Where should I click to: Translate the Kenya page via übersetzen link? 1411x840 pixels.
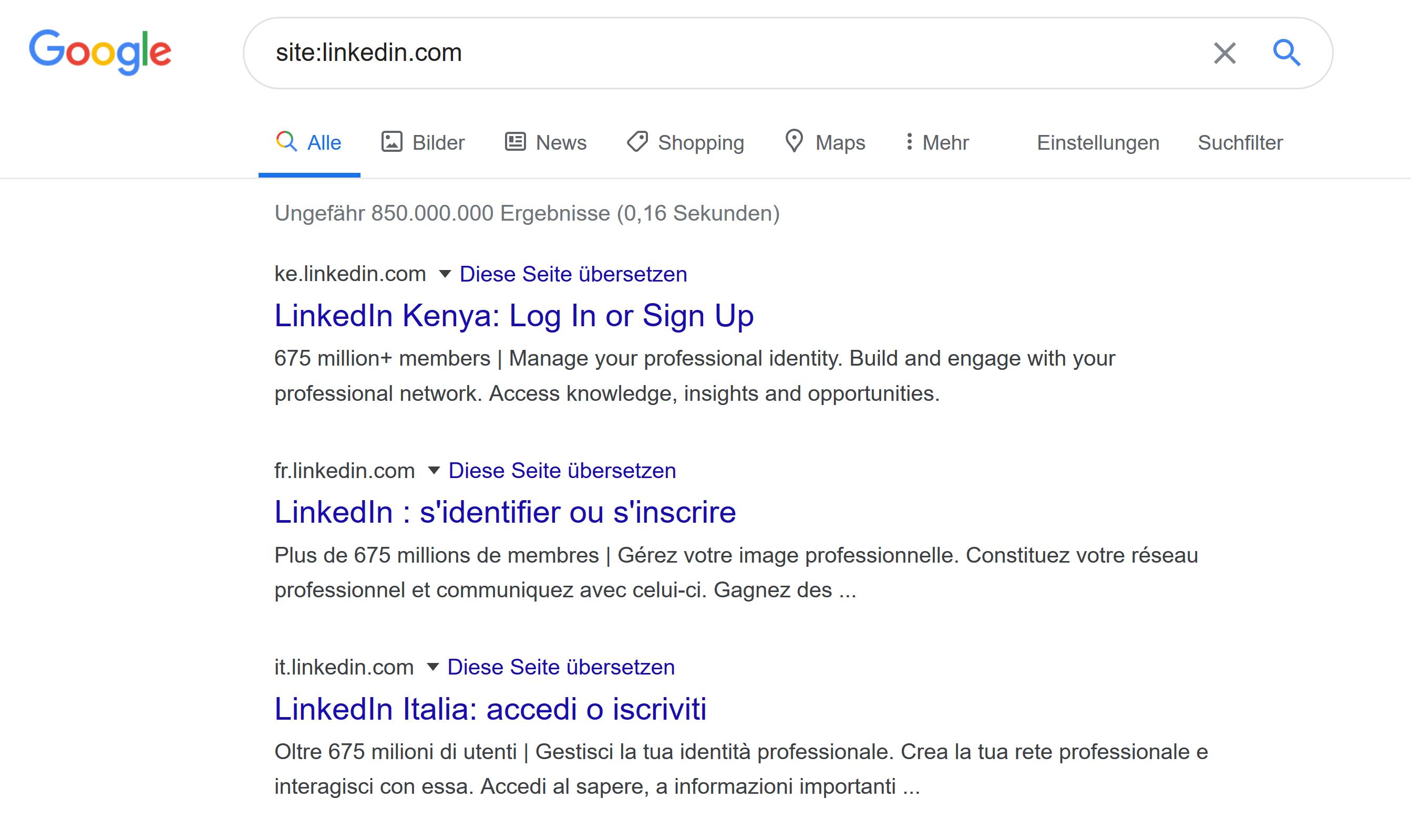(572, 274)
